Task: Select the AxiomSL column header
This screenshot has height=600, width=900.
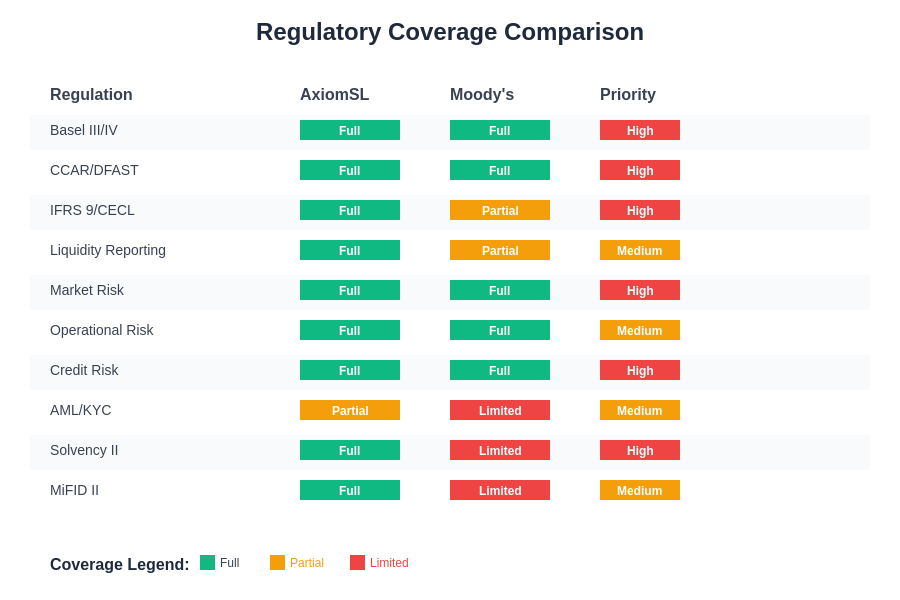Action: (x=334, y=95)
